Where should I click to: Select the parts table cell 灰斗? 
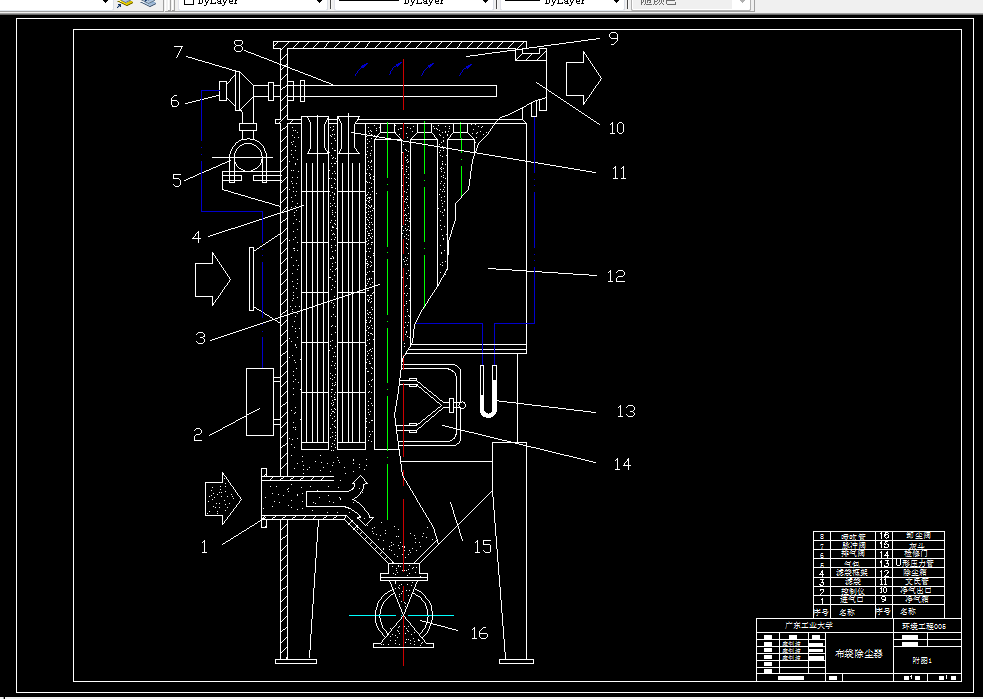tap(917, 545)
